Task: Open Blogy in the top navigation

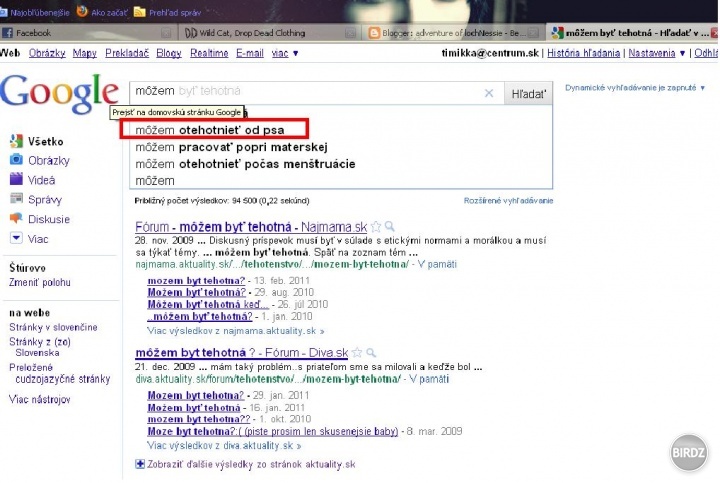Action: (x=169, y=53)
